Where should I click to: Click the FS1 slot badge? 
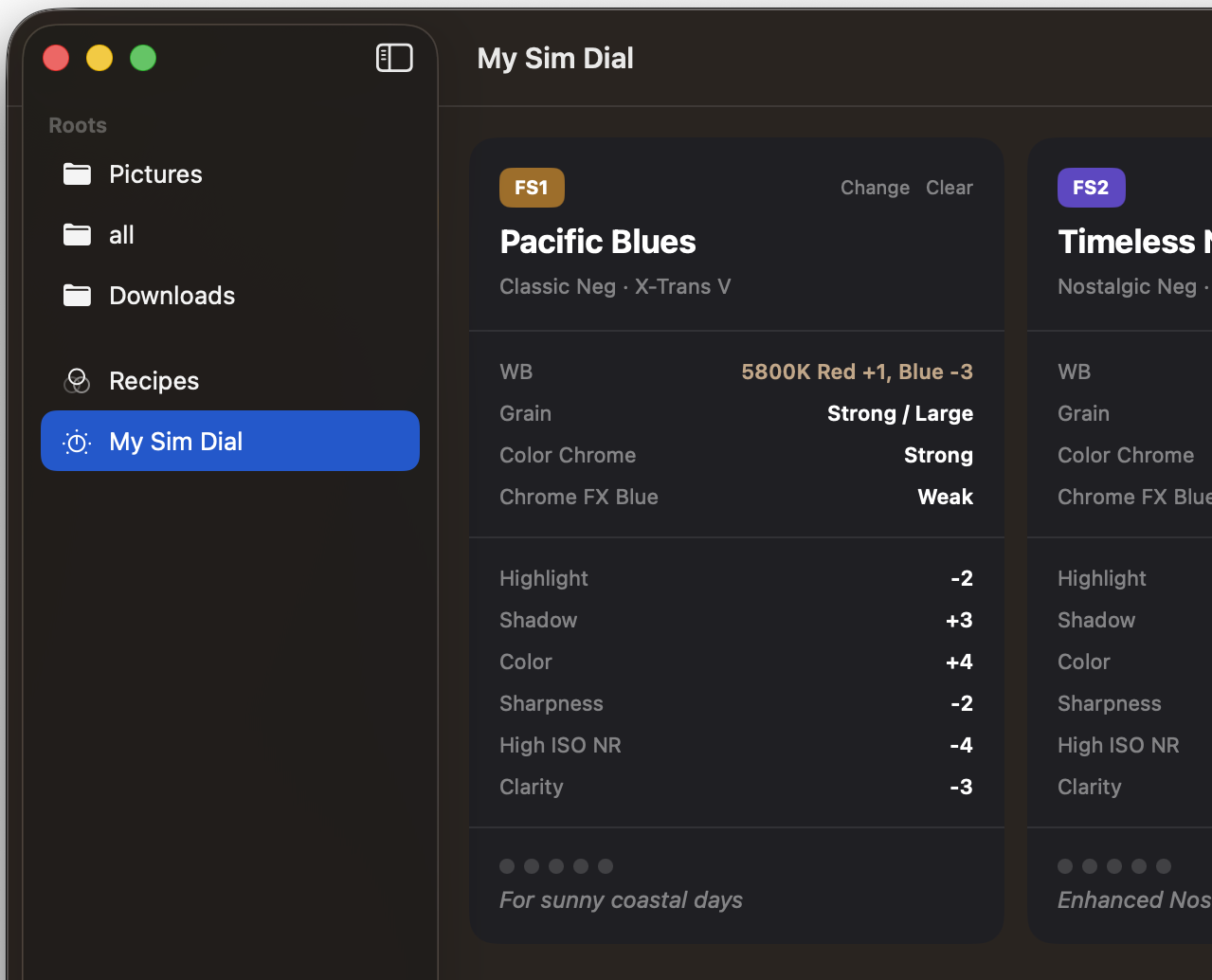coord(532,188)
